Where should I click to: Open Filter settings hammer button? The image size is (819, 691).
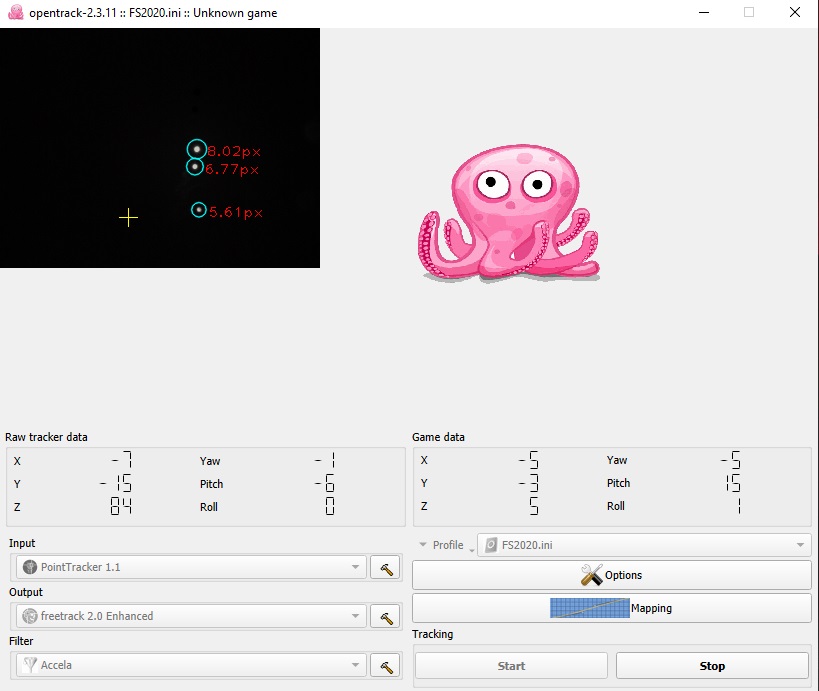pos(385,665)
